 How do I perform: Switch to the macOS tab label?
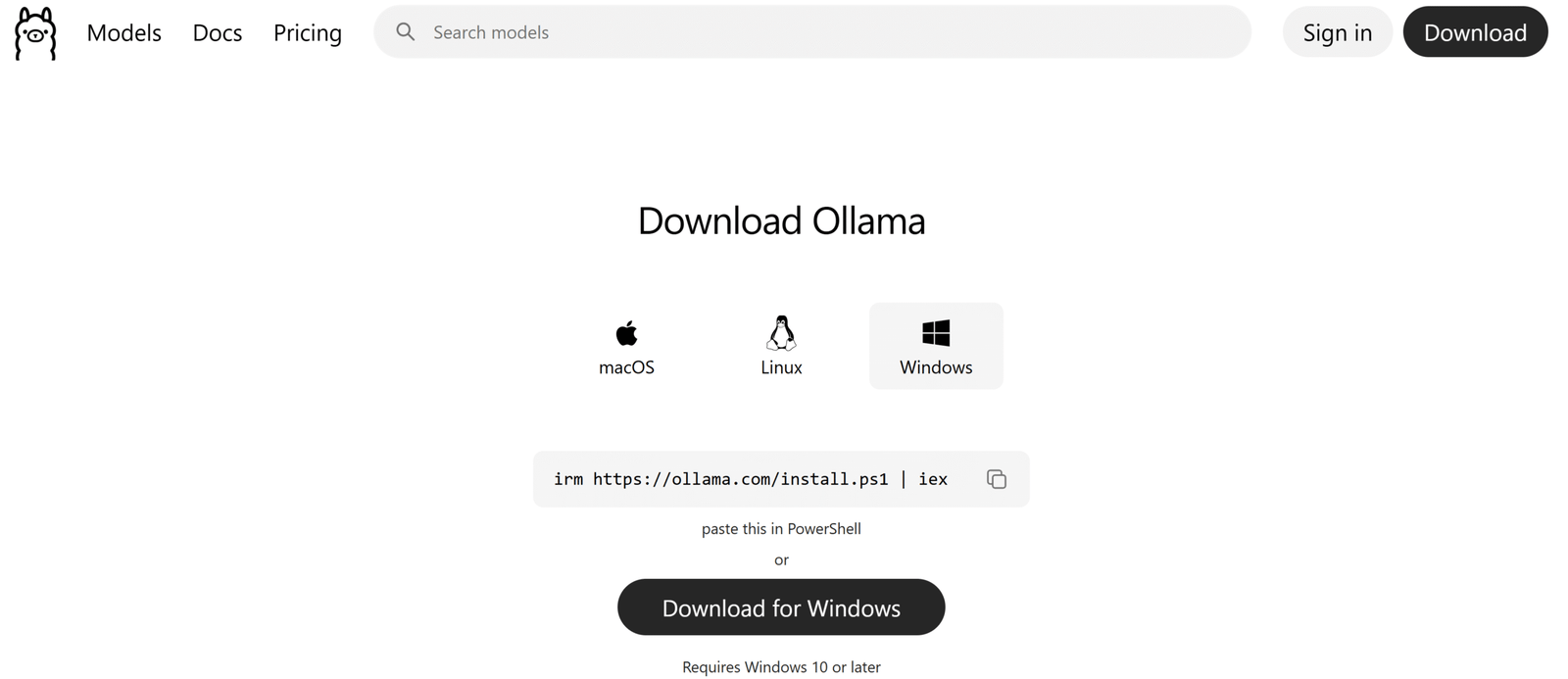(x=626, y=367)
